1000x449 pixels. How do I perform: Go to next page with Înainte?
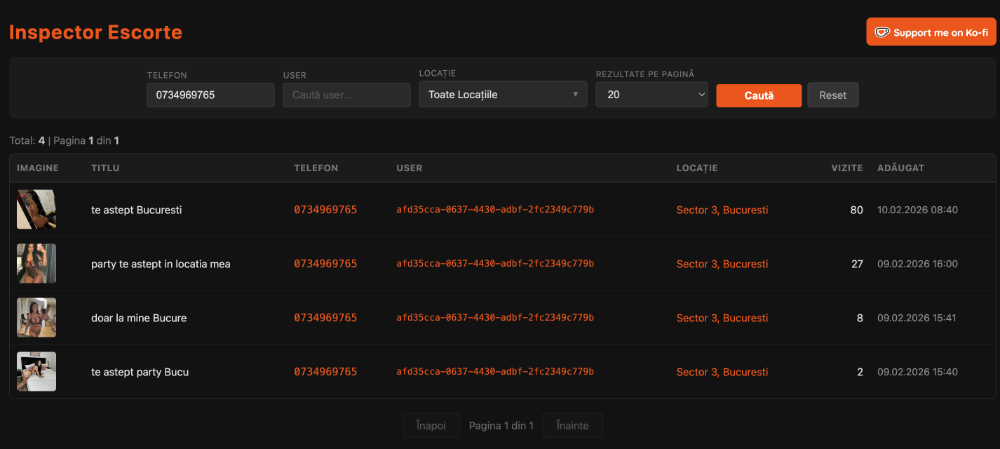[x=572, y=426]
